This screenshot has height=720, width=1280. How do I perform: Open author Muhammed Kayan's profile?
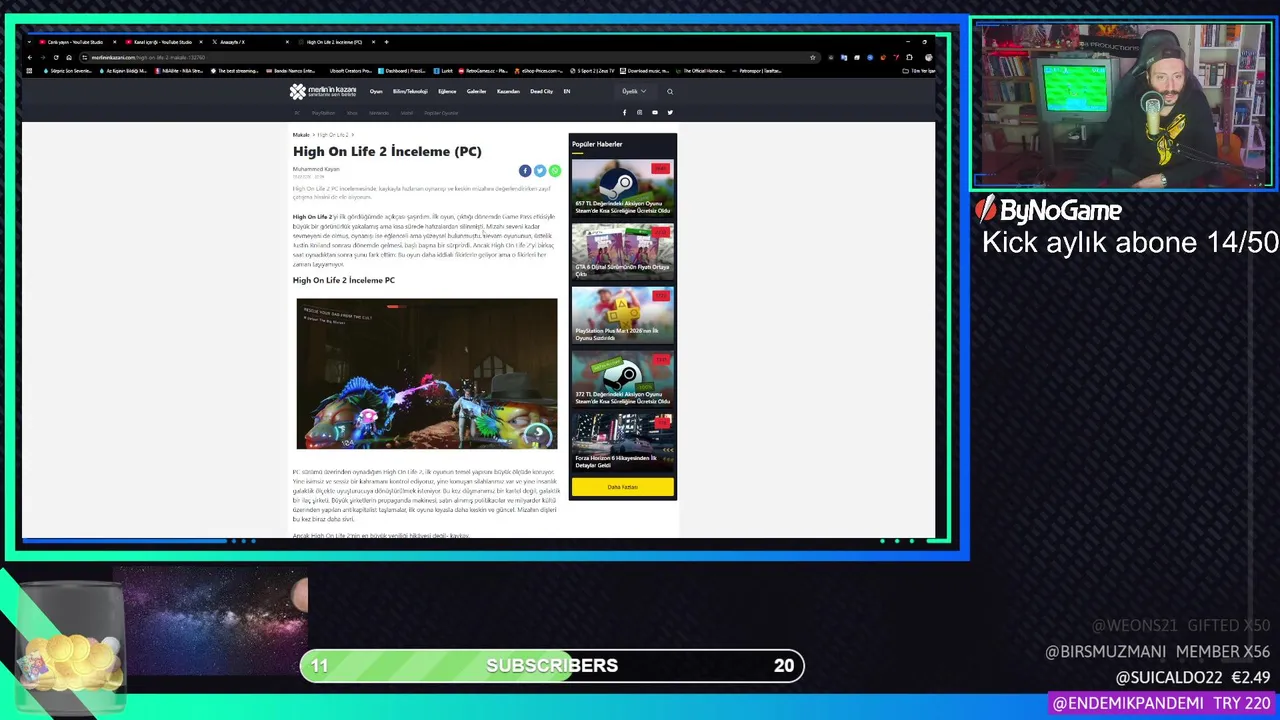point(316,169)
